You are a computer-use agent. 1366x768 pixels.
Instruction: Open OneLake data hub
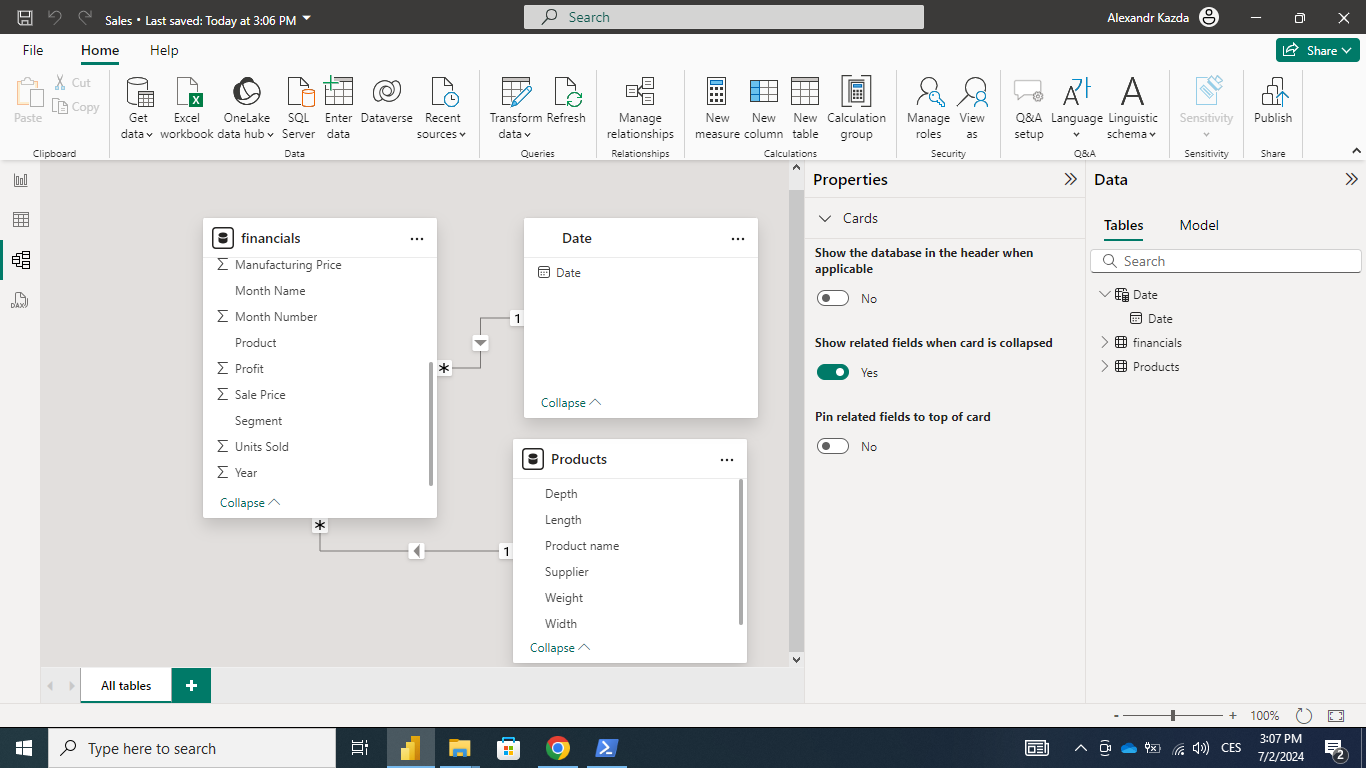point(246,108)
